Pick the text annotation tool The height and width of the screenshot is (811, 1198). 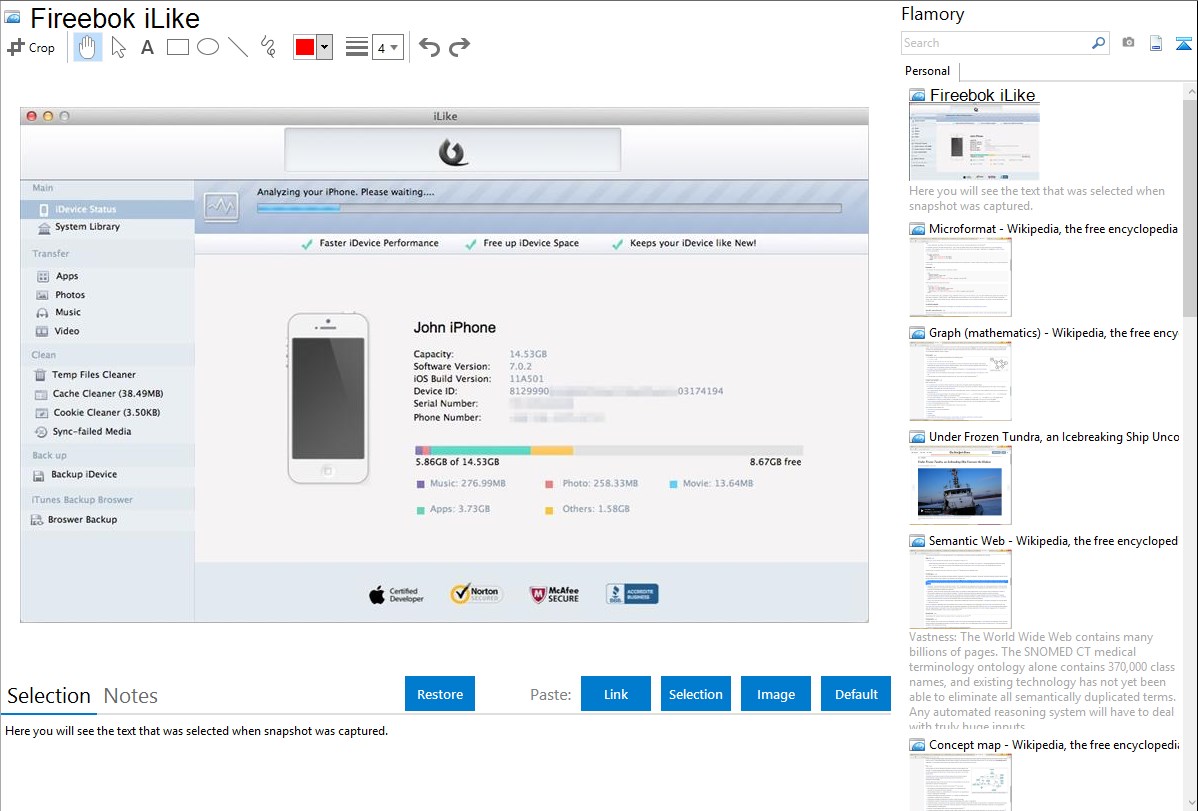click(x=147, y=47)
